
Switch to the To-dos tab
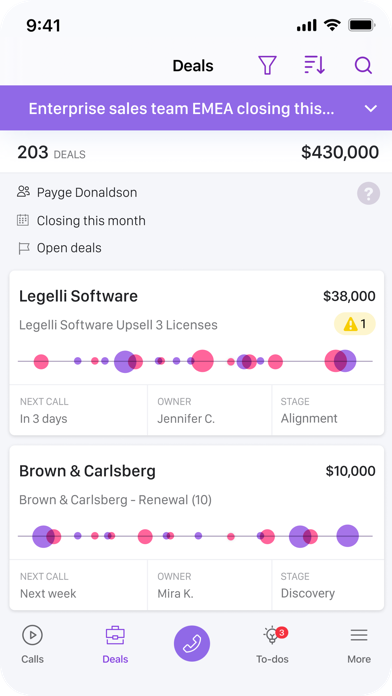click(x=272, y=645)
